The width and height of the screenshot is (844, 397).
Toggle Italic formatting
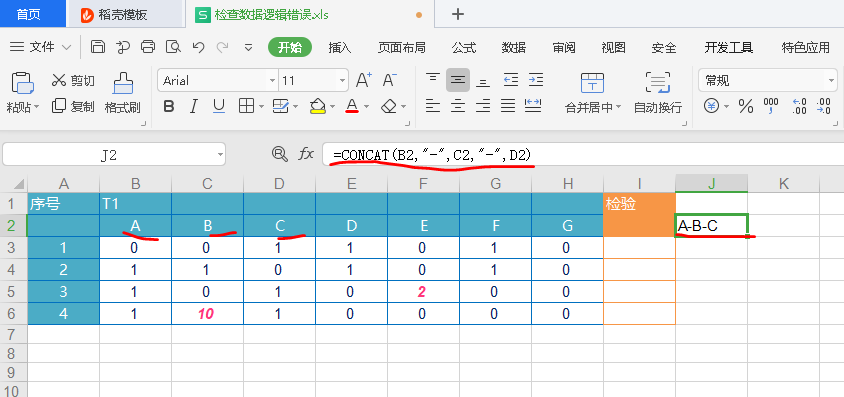(194, 107)
